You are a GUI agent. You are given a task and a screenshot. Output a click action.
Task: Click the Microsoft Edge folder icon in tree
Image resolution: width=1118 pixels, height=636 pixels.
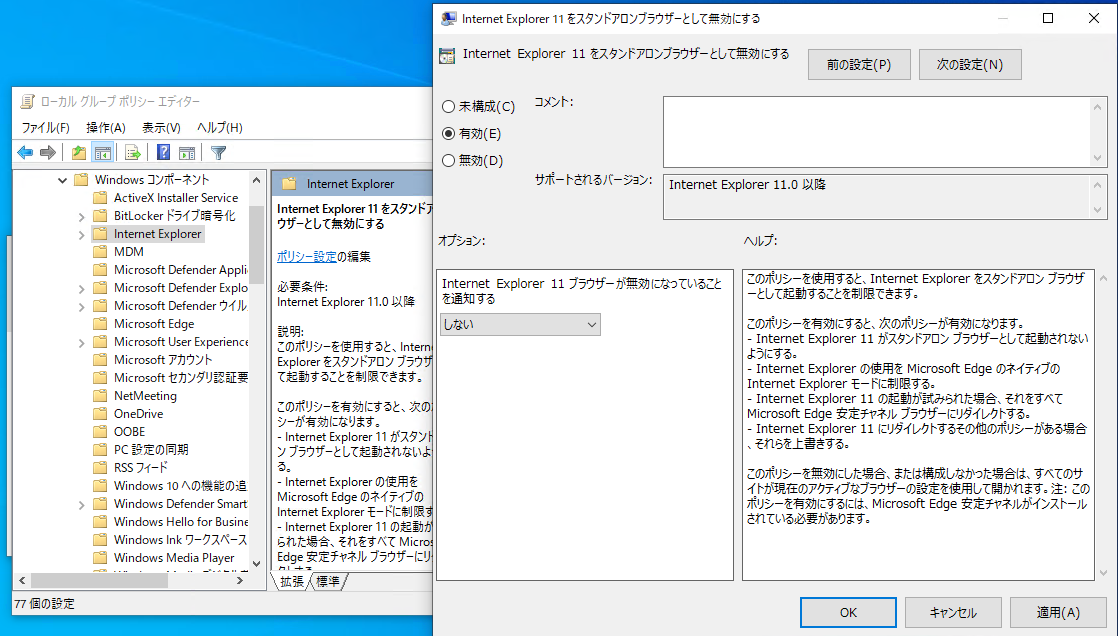(x=100, y=324)
